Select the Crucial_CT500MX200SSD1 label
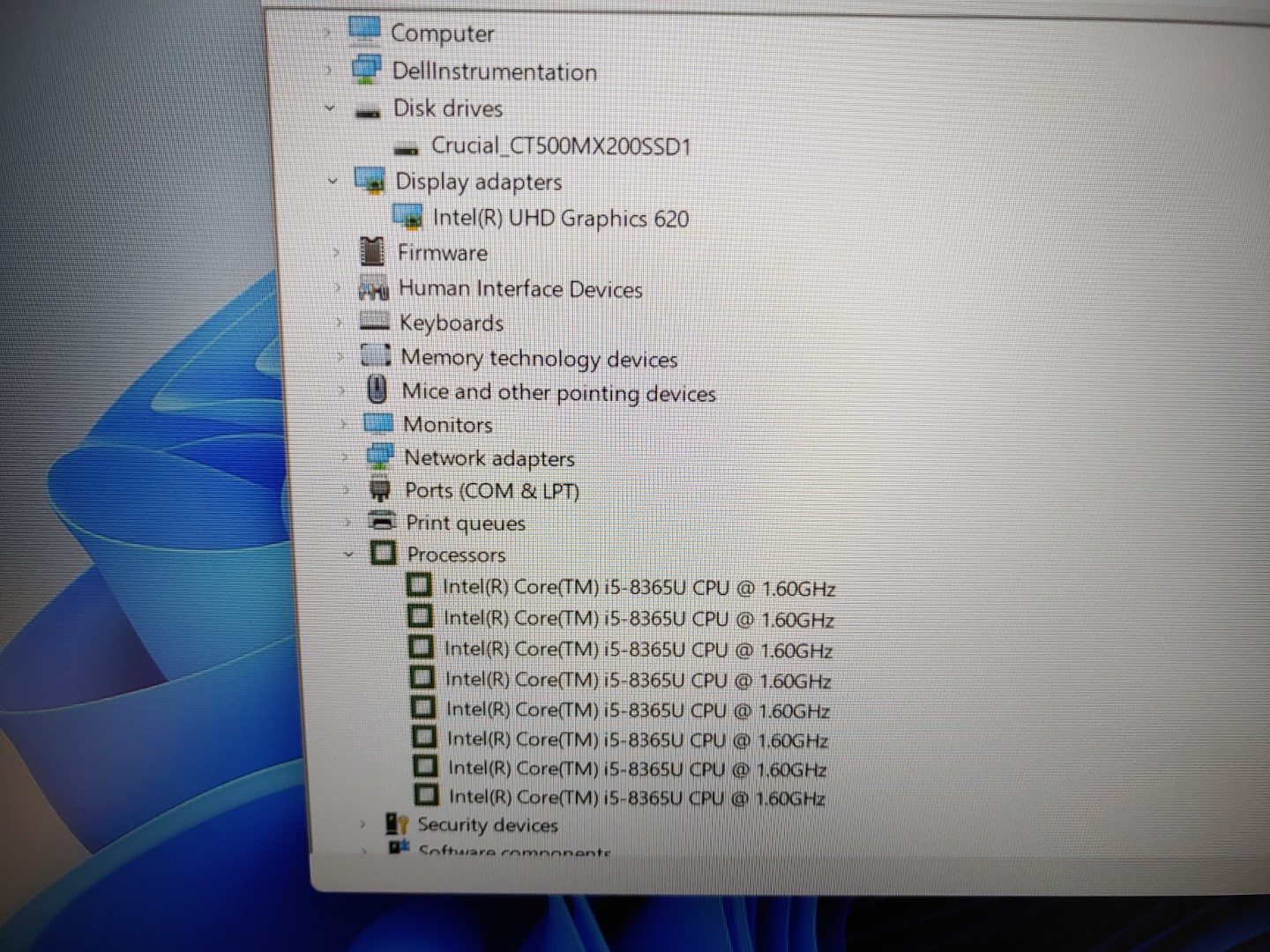 [x=561, y=145]
